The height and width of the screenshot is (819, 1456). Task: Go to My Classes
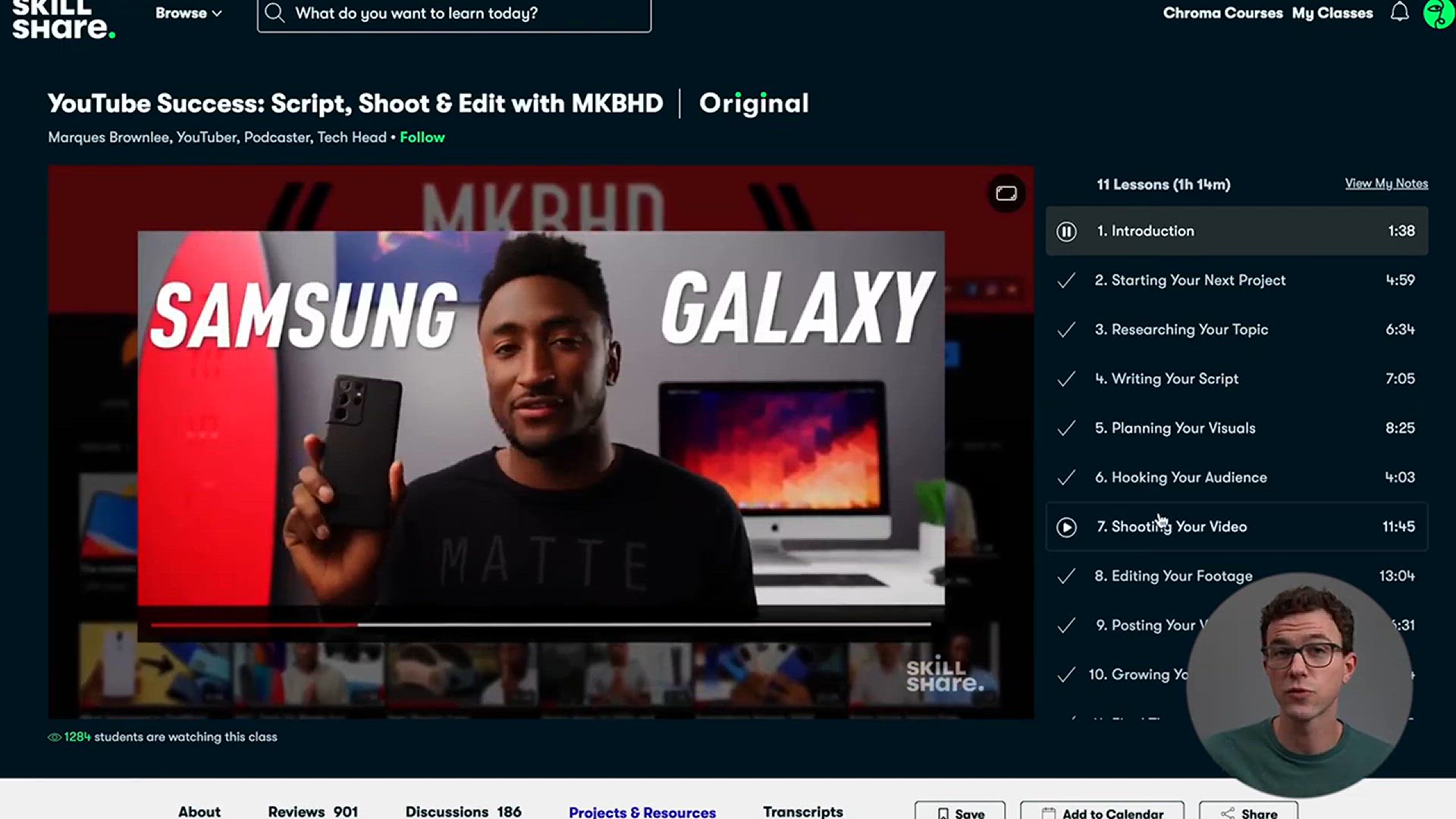(x=1332, y=13)
